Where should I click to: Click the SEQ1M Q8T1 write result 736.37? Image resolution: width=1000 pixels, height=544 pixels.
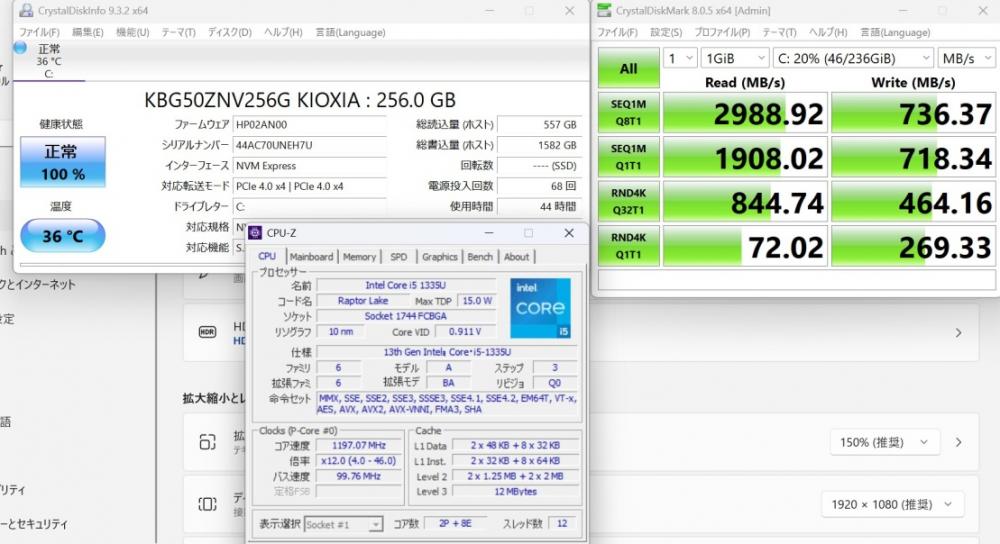913,113
